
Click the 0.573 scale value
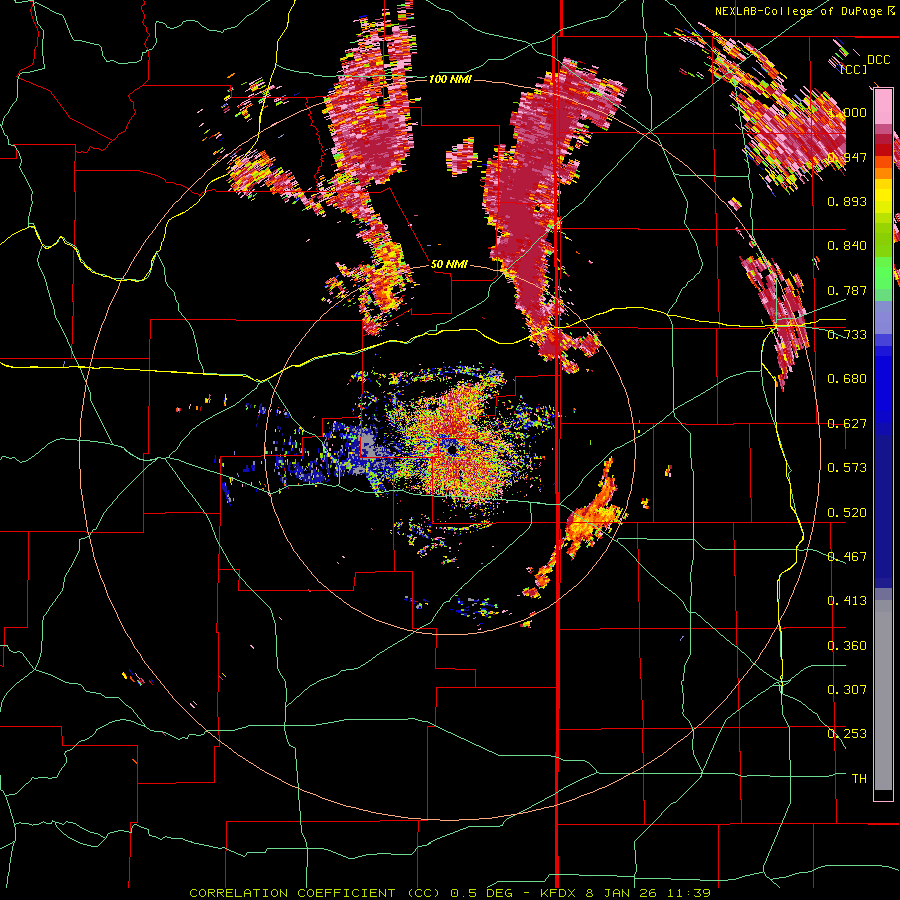847,468
